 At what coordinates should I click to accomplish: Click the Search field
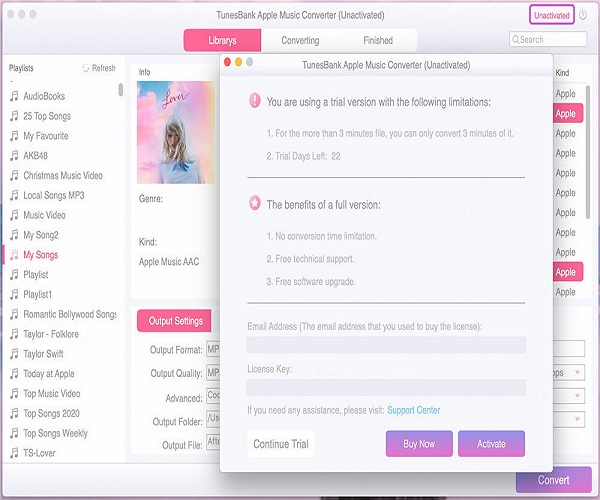click(x=548, y=39)
